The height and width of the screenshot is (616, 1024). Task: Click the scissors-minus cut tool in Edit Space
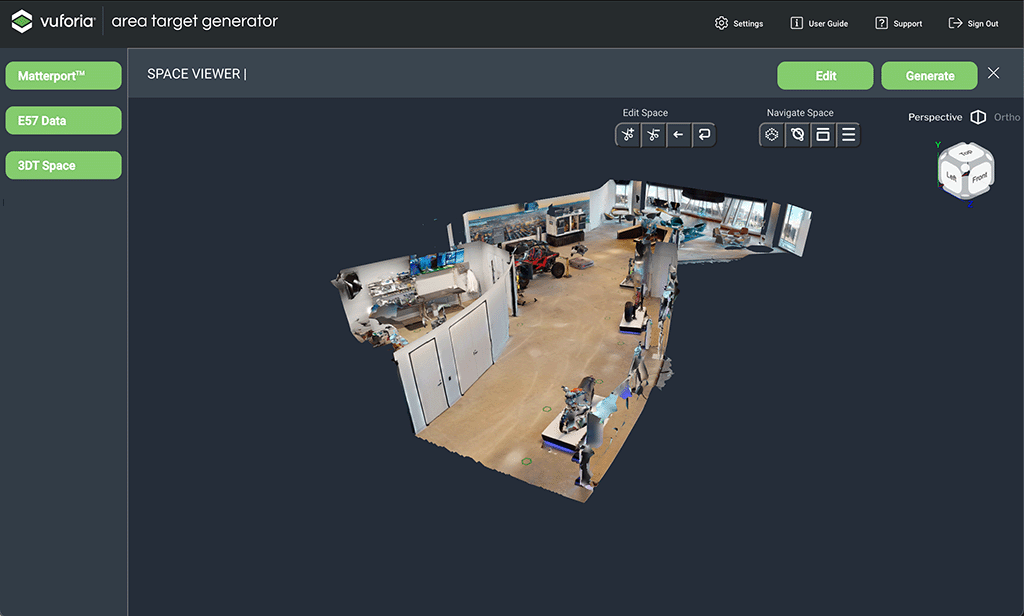[654, 135]
